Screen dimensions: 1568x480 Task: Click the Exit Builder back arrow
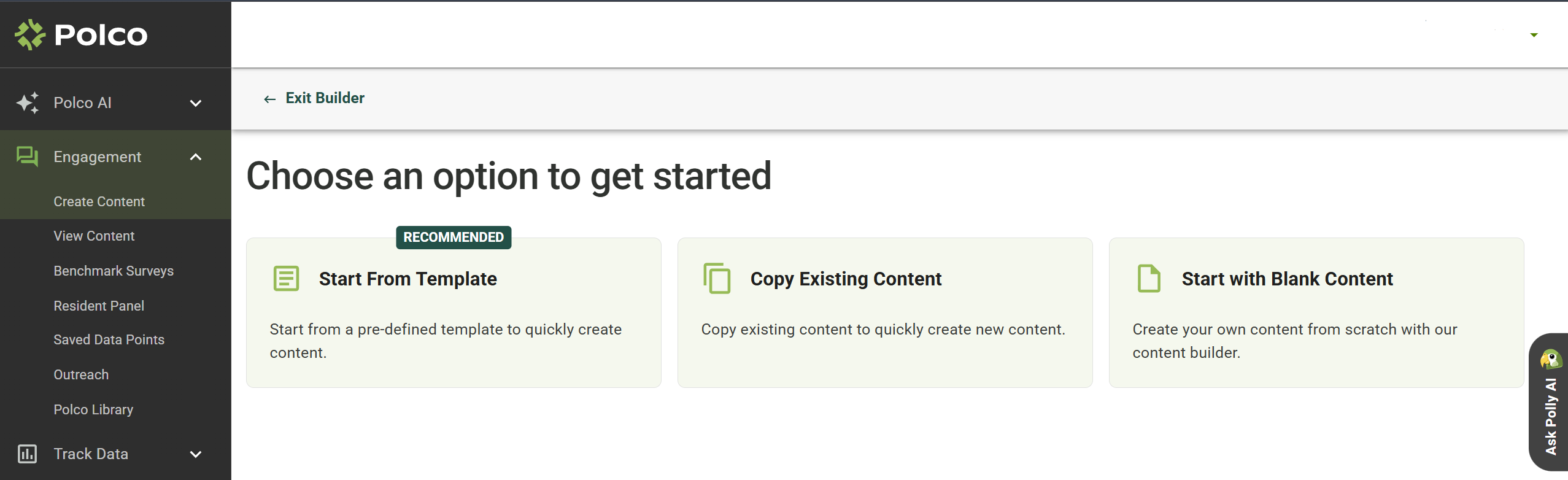(269, 99)
